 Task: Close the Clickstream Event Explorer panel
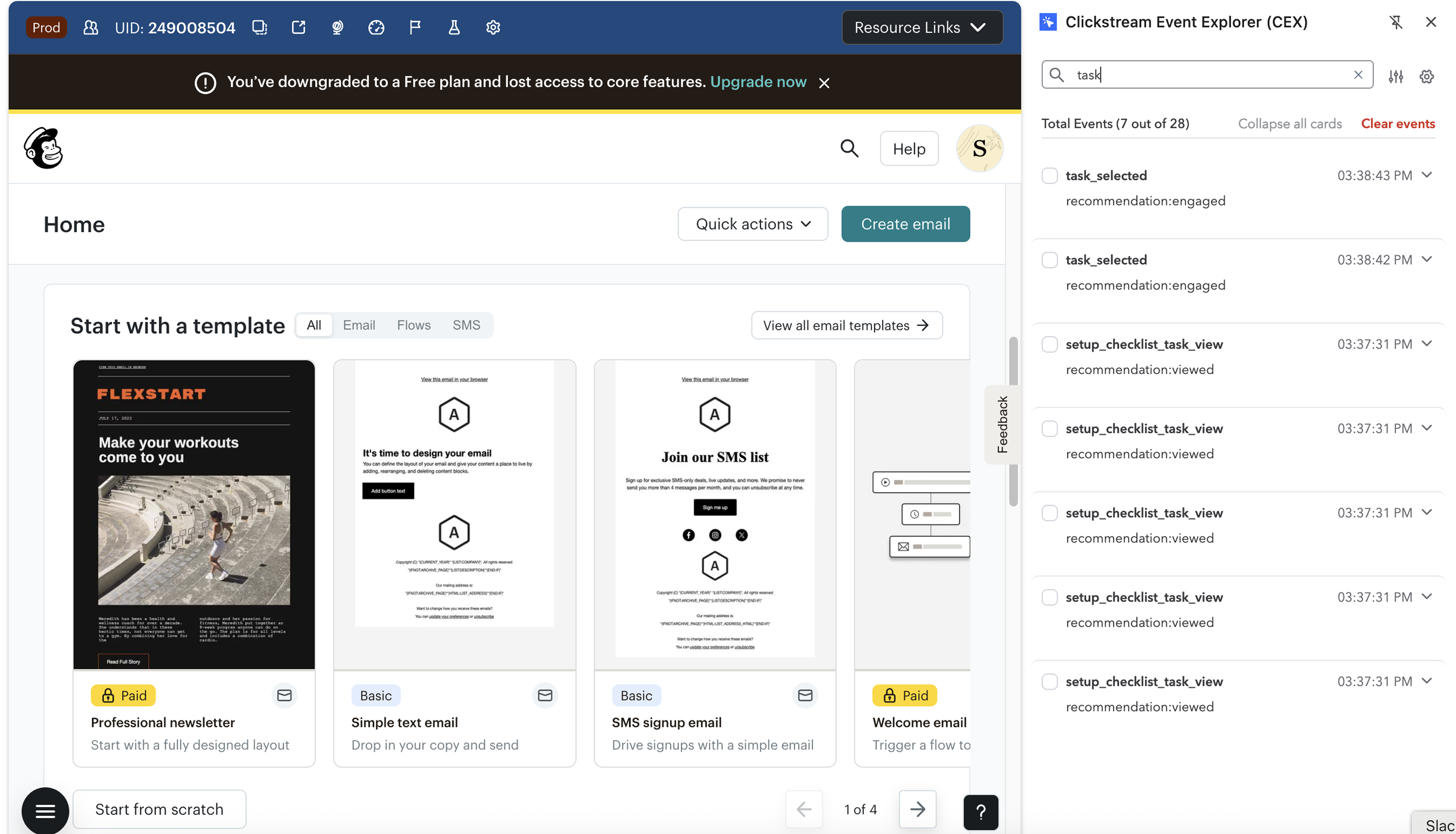1431,22
